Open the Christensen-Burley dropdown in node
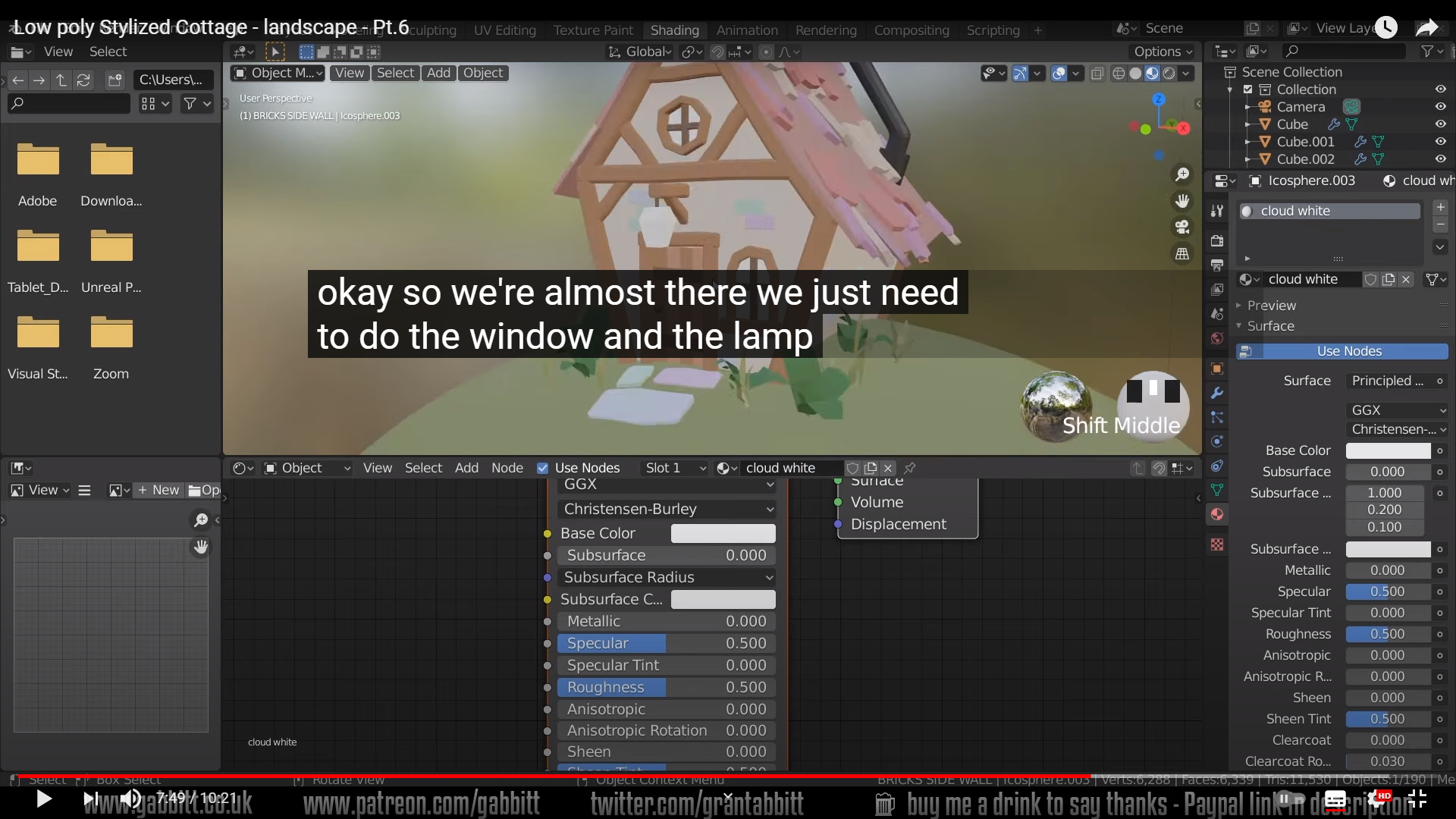The image size is (1456, 819). click(667, 509)
